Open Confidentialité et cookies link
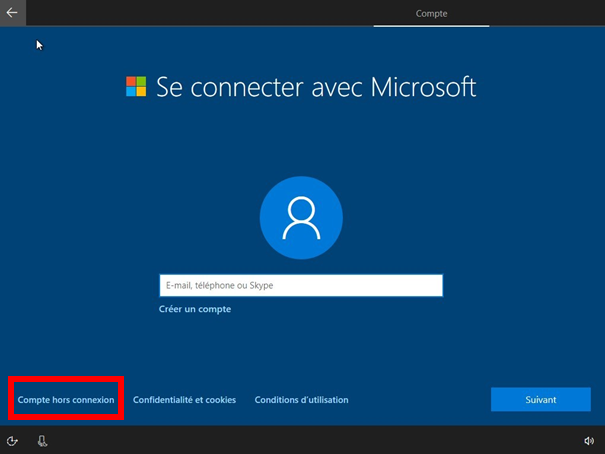 184,400
